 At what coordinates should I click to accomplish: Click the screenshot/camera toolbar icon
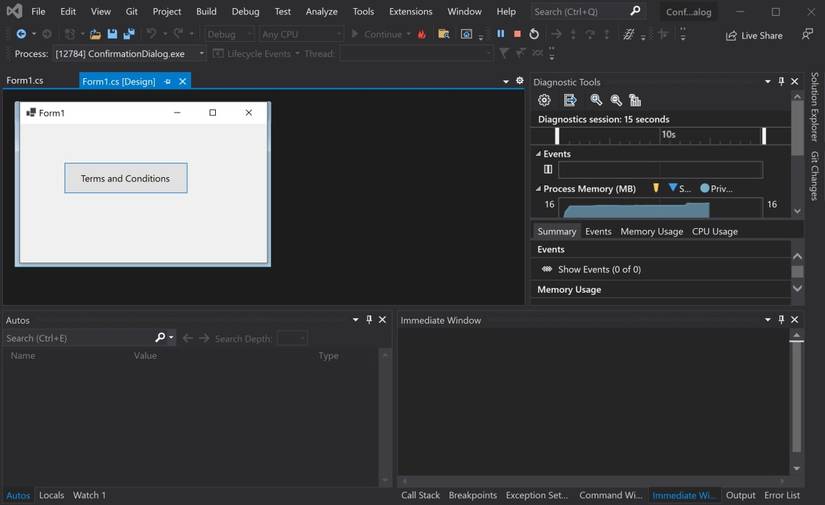pos(466,34)
